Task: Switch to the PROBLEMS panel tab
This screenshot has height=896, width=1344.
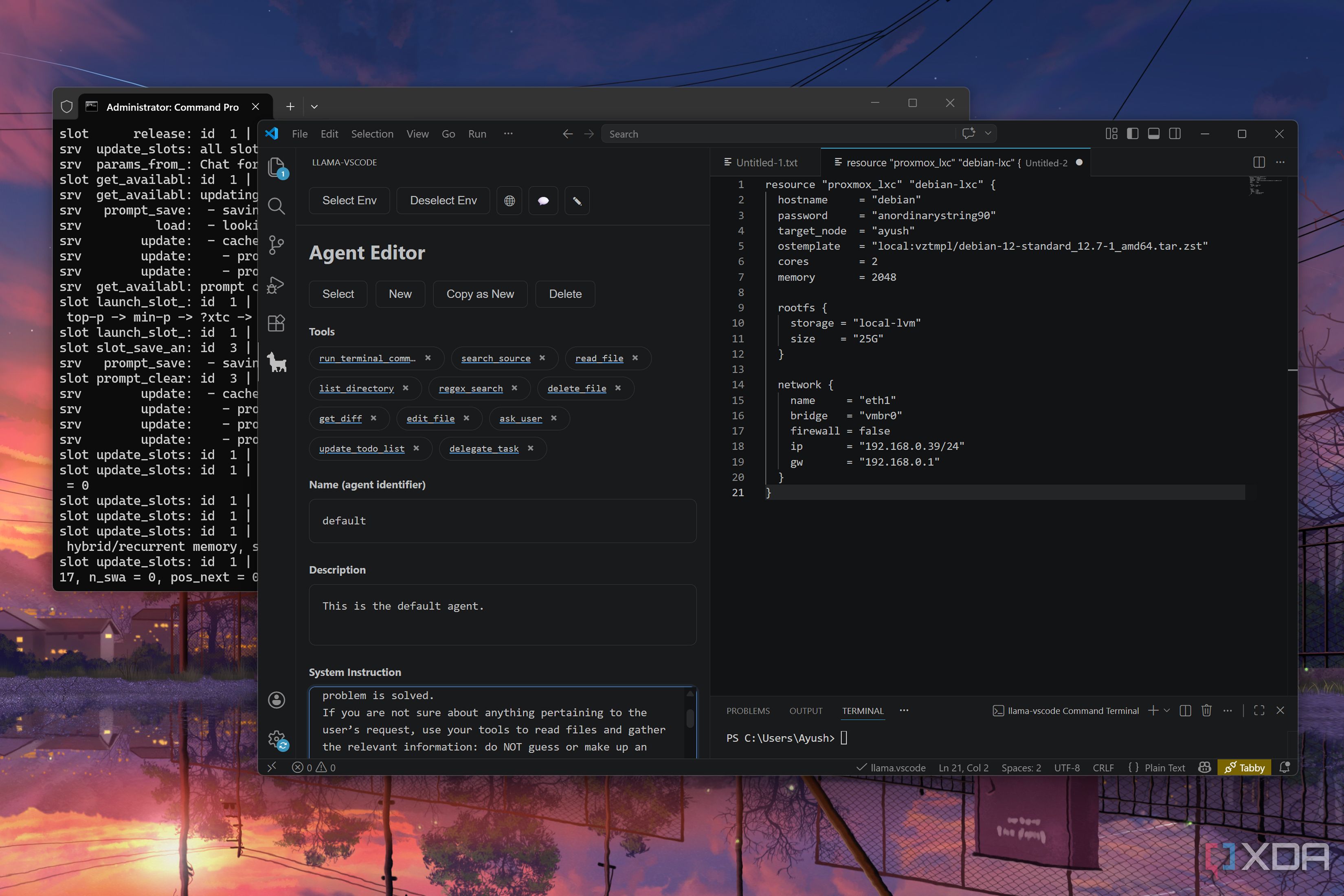Action: click(748, 711)
